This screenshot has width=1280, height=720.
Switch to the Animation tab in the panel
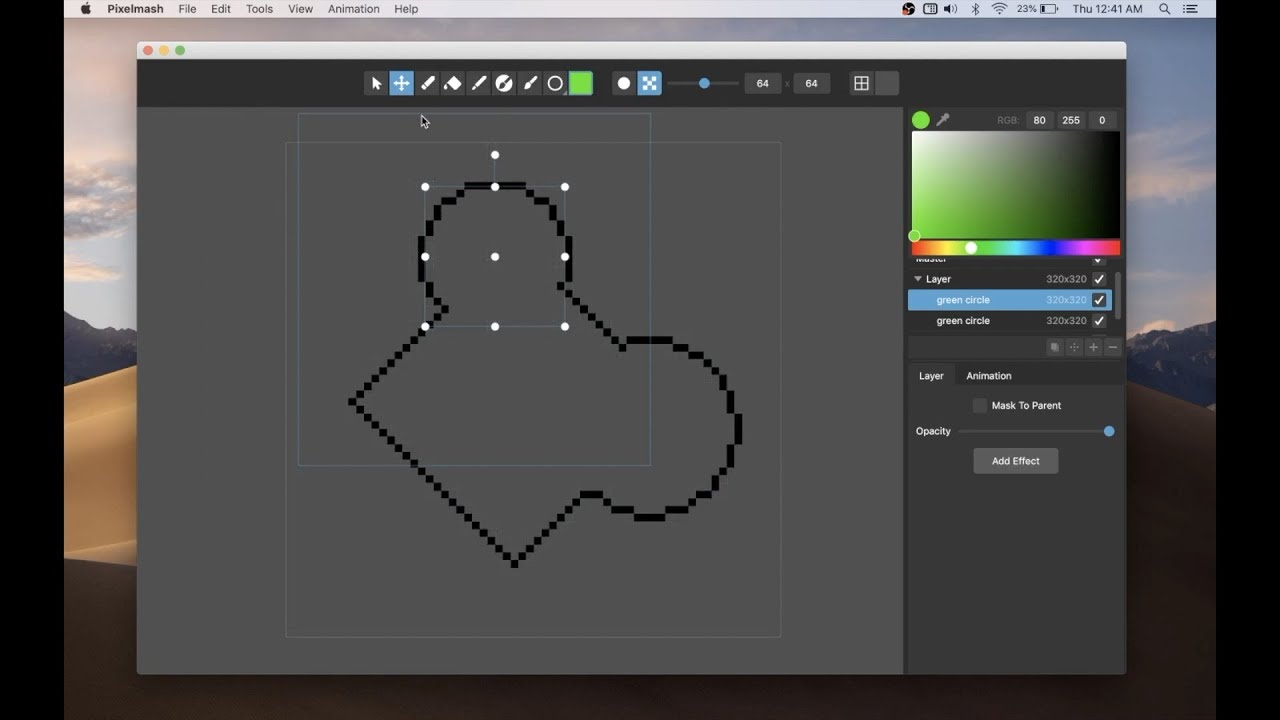click(989, 376)
